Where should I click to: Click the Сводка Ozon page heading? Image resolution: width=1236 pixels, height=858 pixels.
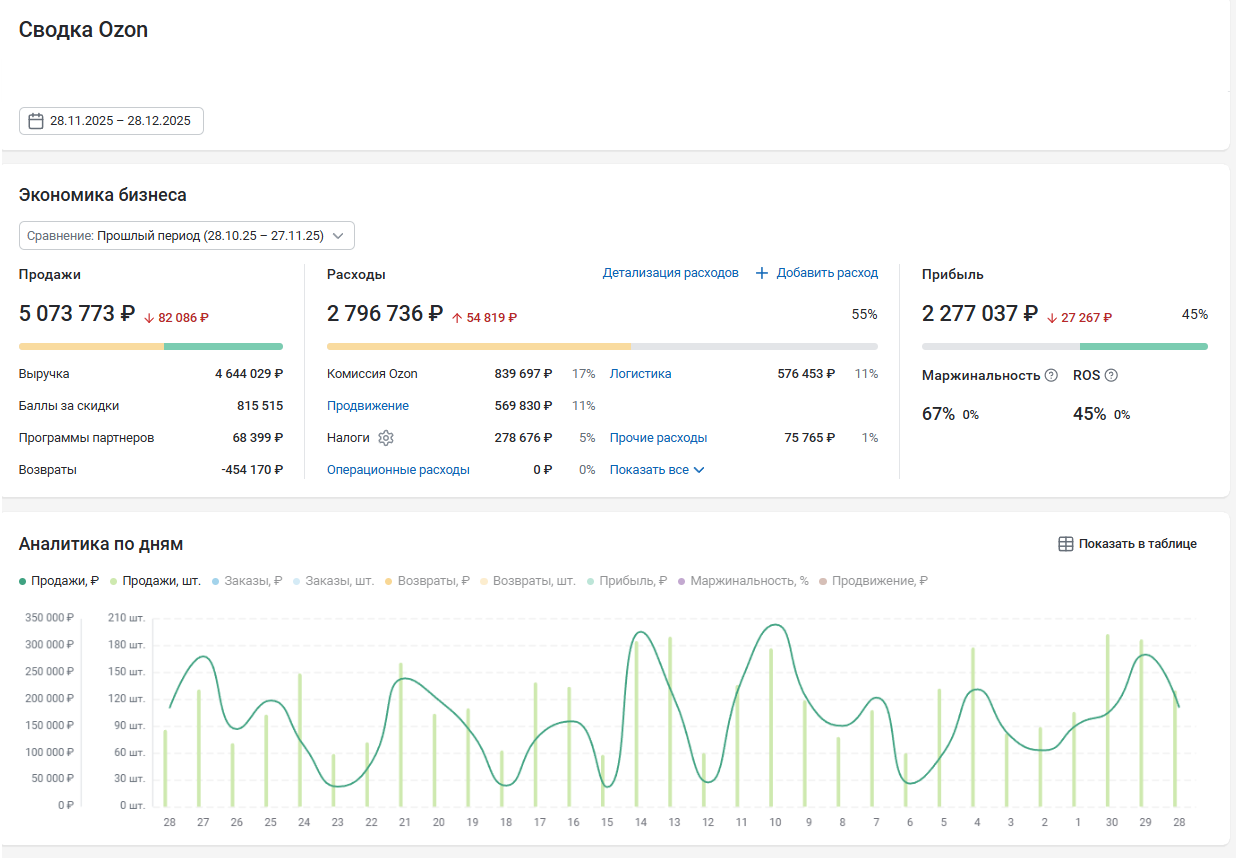click(x=83, y=30)
